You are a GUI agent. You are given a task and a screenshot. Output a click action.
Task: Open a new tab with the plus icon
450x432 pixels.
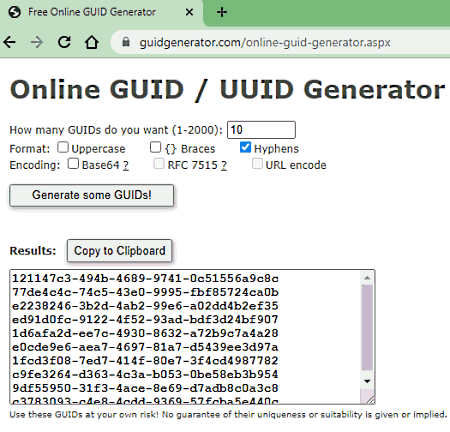click(222, 12)
